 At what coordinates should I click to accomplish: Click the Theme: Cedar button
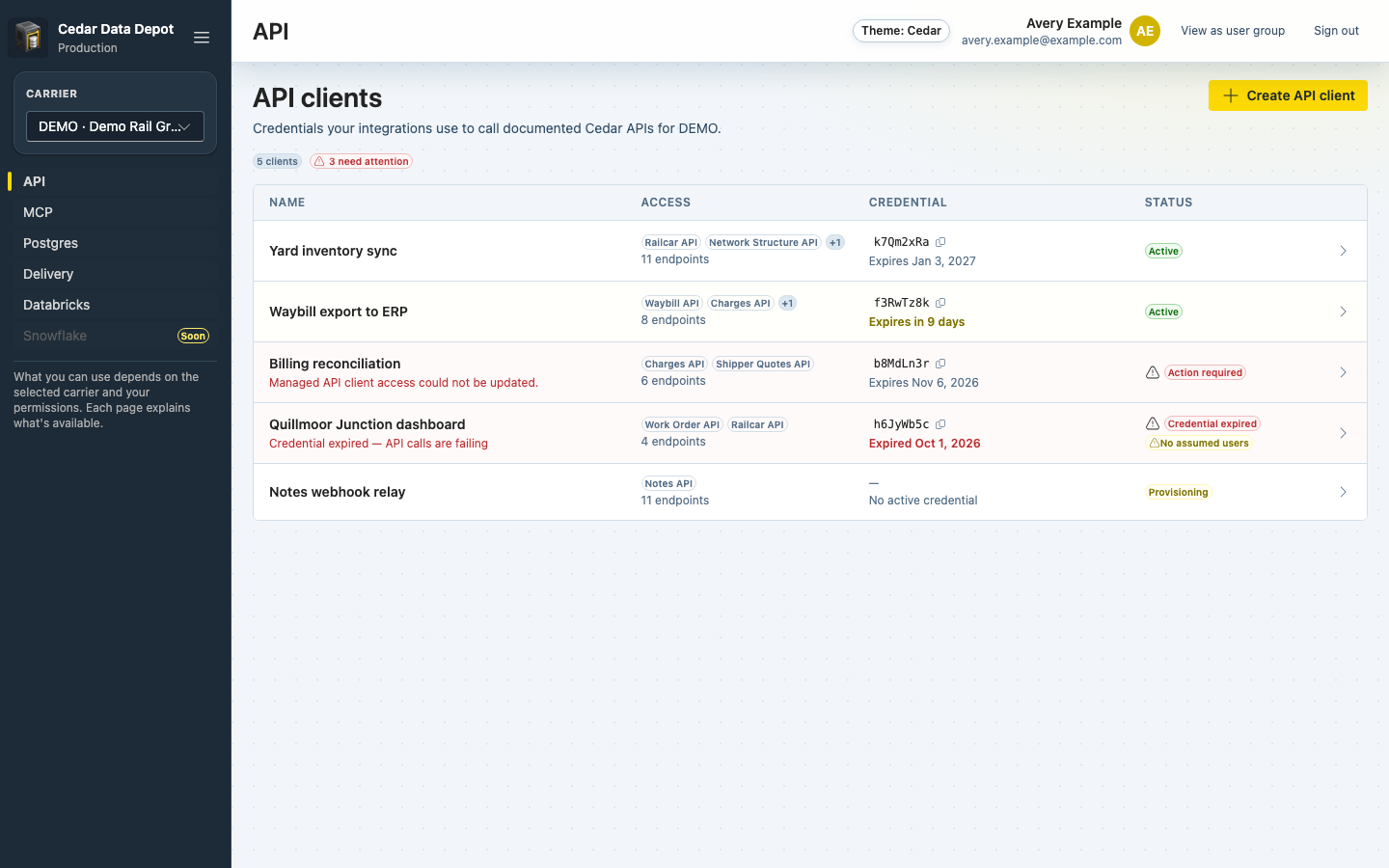[x=901, y=31]
